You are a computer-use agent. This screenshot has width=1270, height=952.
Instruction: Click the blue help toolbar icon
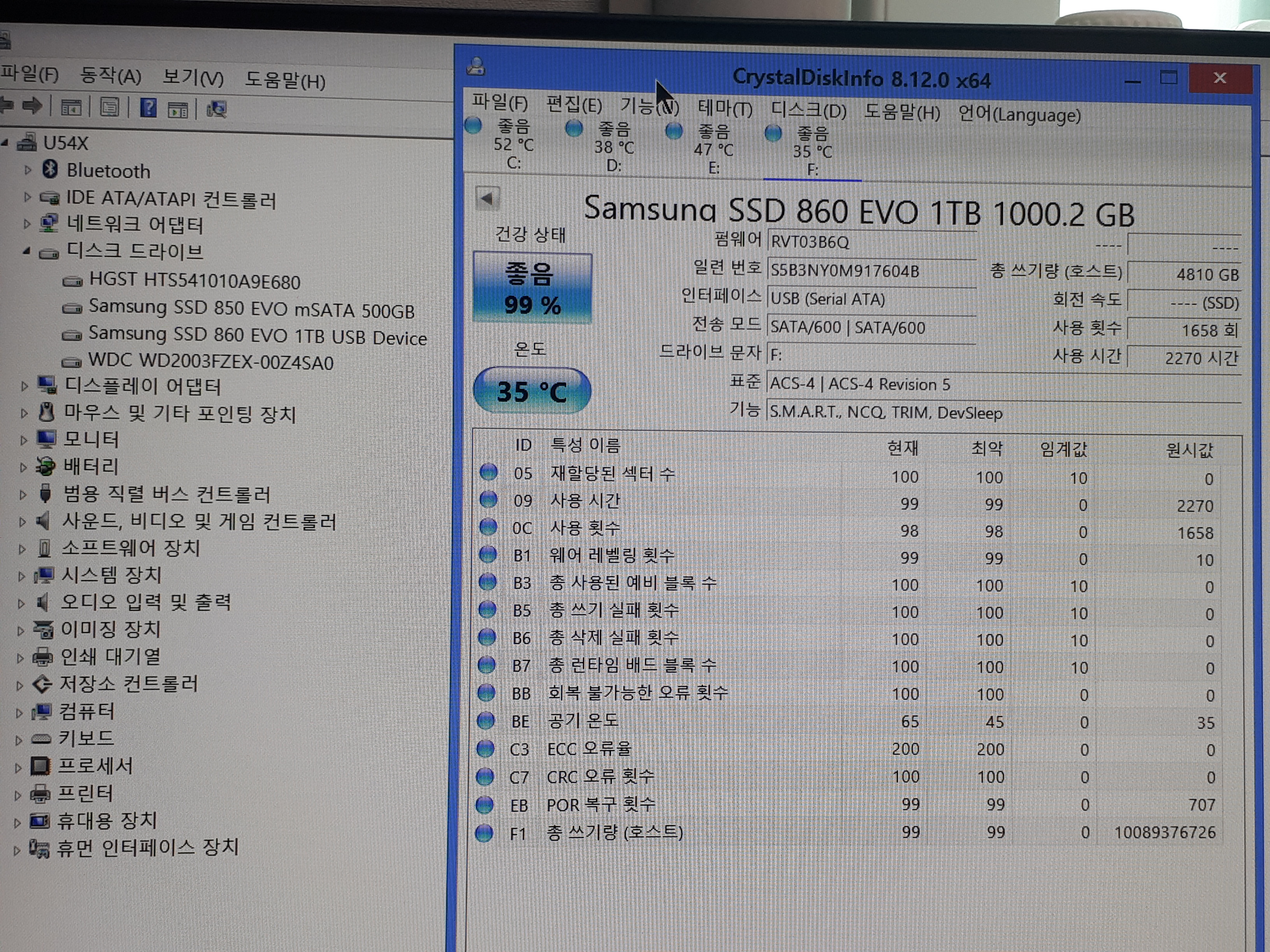(148, 108)
